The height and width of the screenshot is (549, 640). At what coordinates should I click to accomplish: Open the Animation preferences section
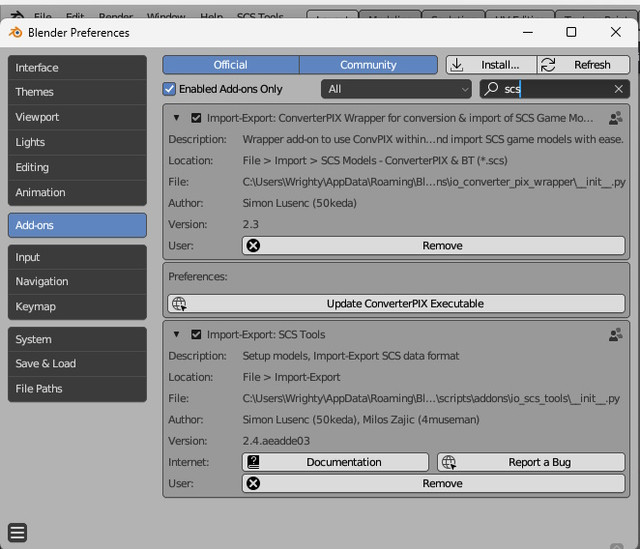pos(77,192)
